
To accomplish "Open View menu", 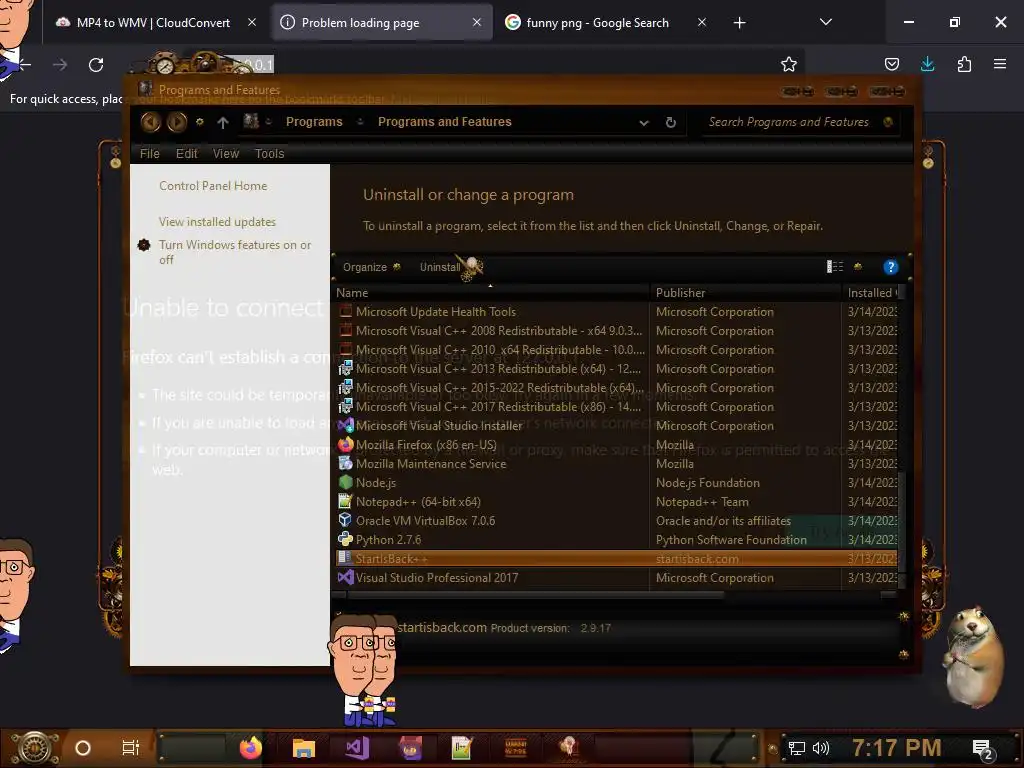I will [x=226, y=153].
